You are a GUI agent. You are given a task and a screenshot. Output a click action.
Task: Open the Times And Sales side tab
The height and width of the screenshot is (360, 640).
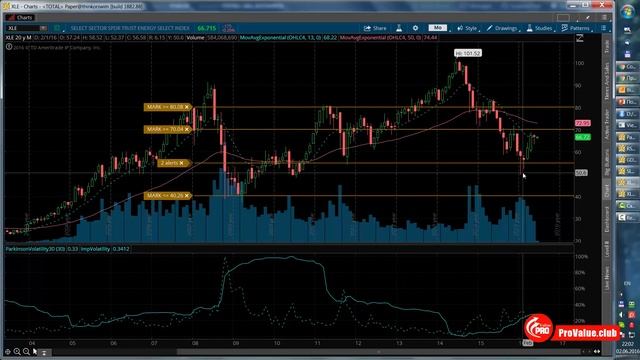pyautogui.click(x=607, y=82)
